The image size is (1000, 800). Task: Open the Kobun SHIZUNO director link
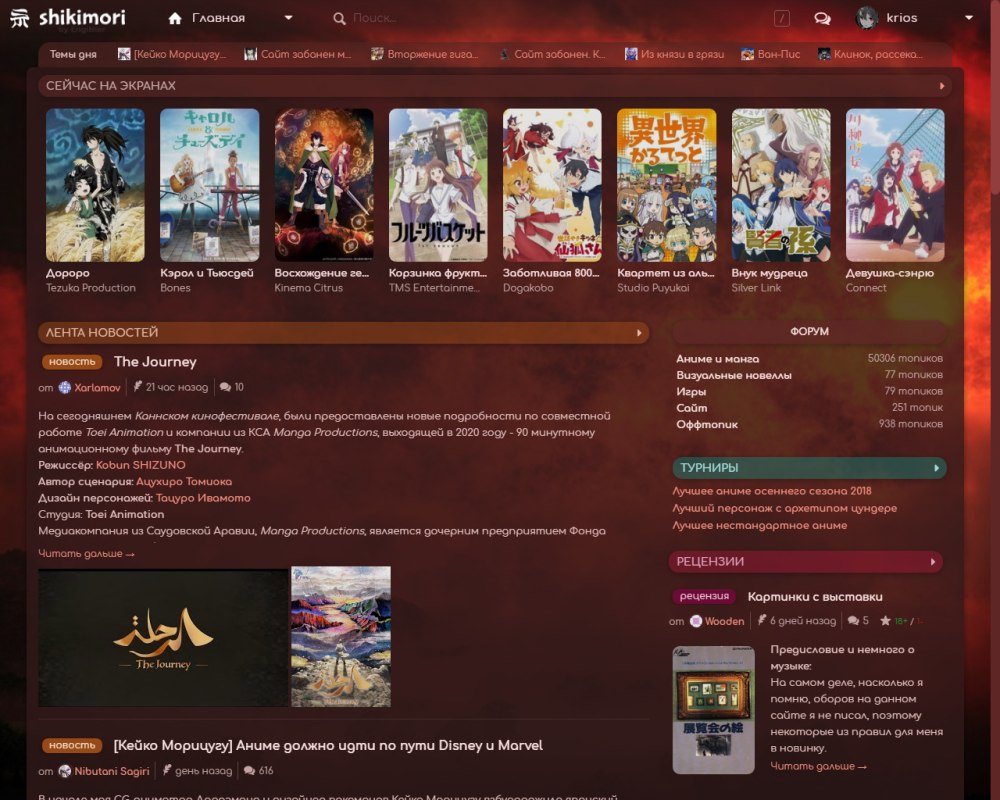141,465
